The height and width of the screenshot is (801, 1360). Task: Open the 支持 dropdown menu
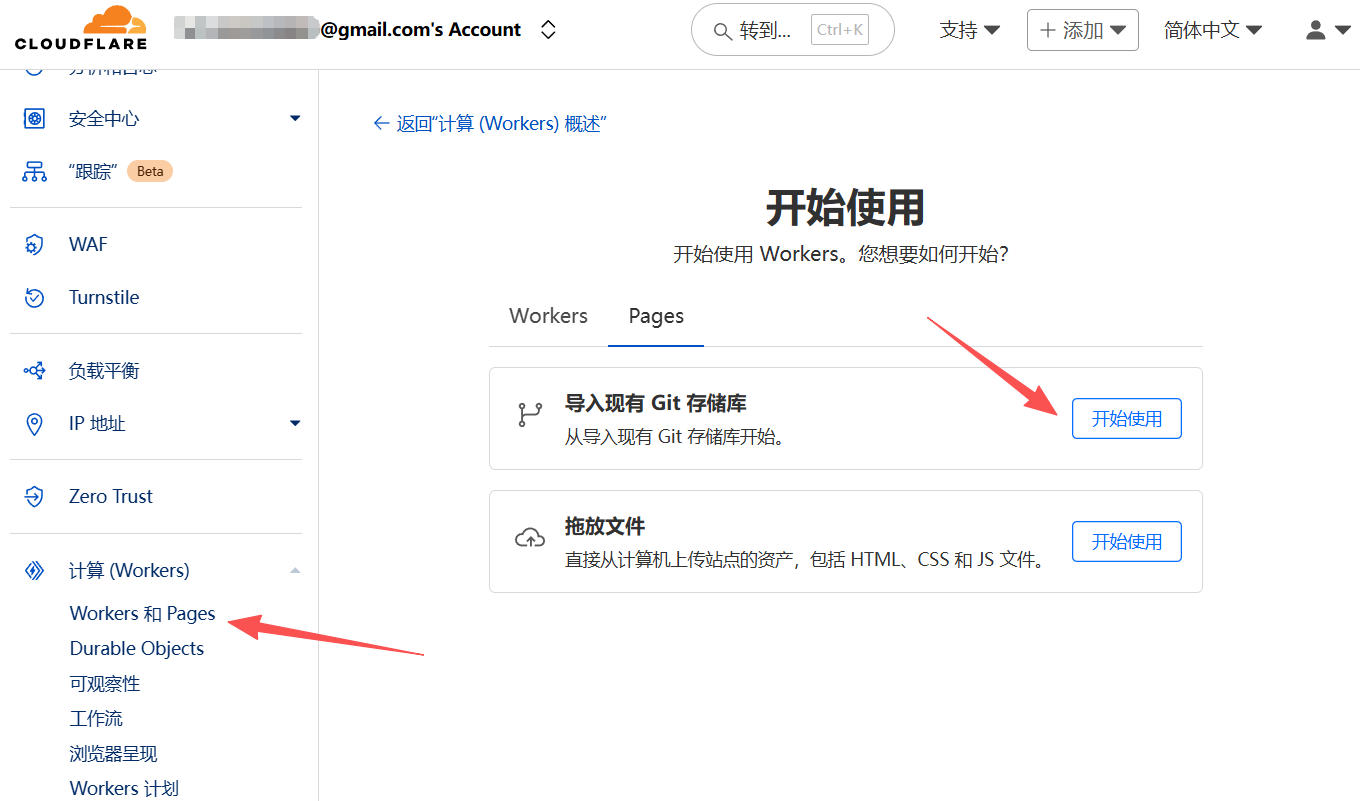pyautogui.click(x=969, y=31)
